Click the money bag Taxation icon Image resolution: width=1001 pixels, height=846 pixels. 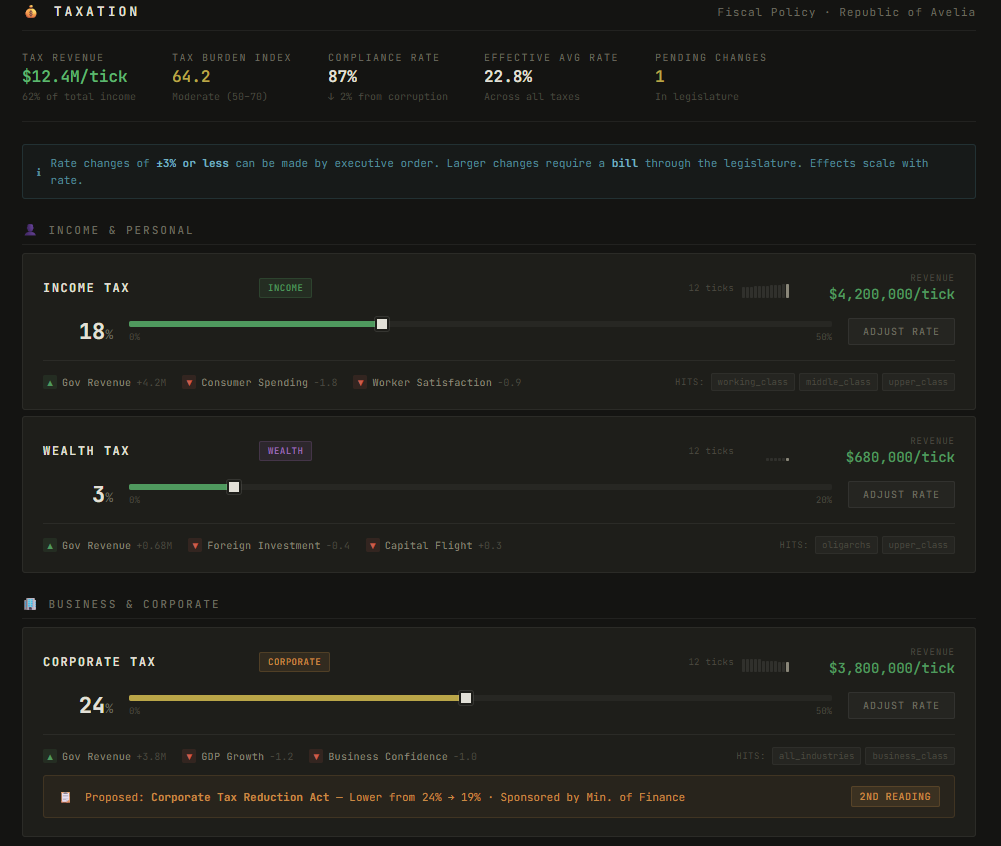[x=31, y=12]
